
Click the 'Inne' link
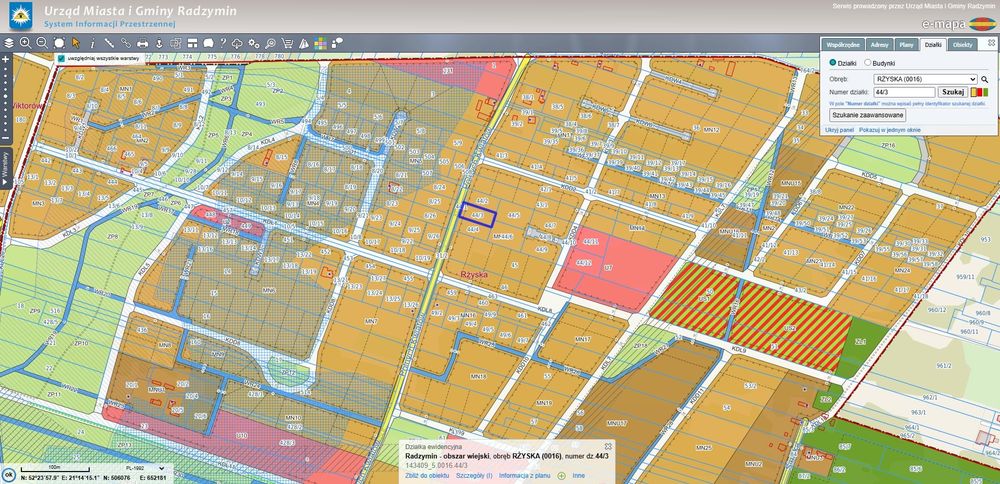tap(578, 476)
